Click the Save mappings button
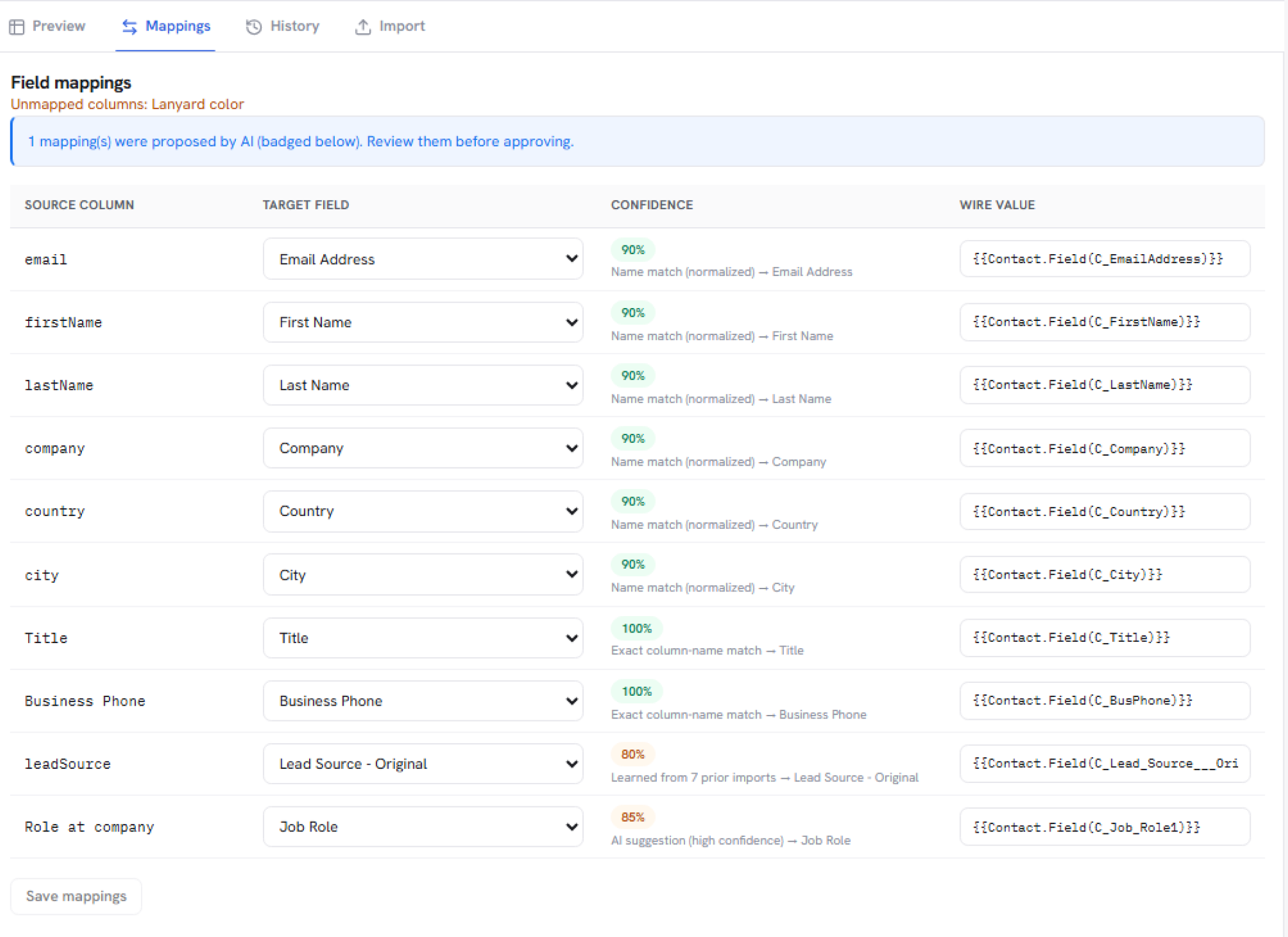This screenshot has height=937, width=1288. pos(76,896)
